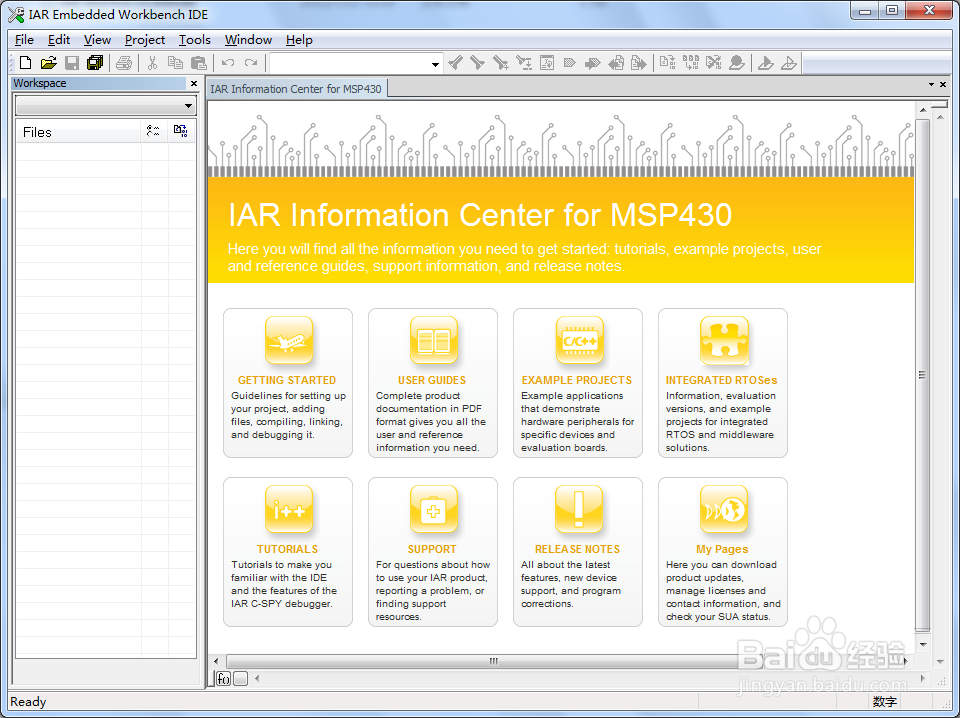
Task: Open the GETTING STARTED link
Action: point(287,380)
